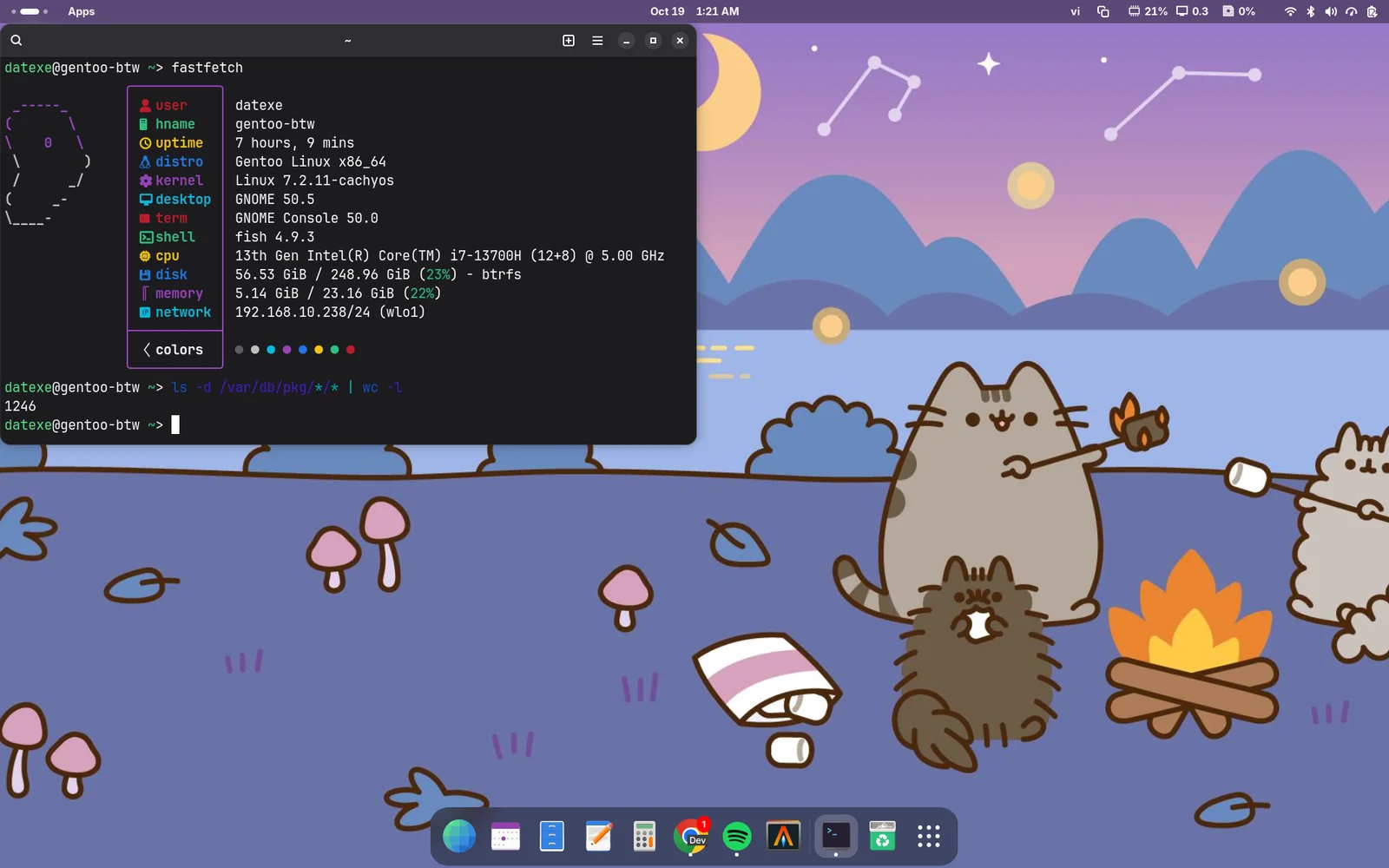Open the system load 0.3 monitor indicator

click(1192, 11)
